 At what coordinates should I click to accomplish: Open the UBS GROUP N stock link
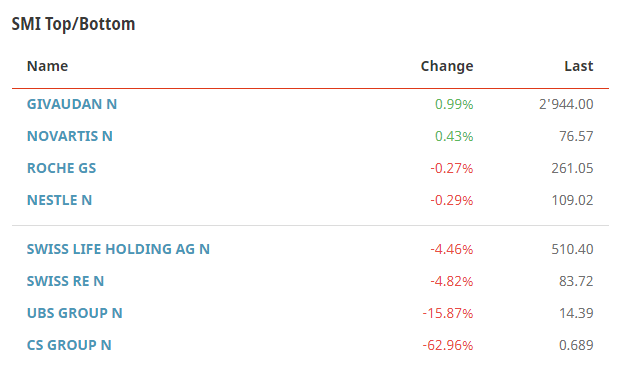[75, 313]
